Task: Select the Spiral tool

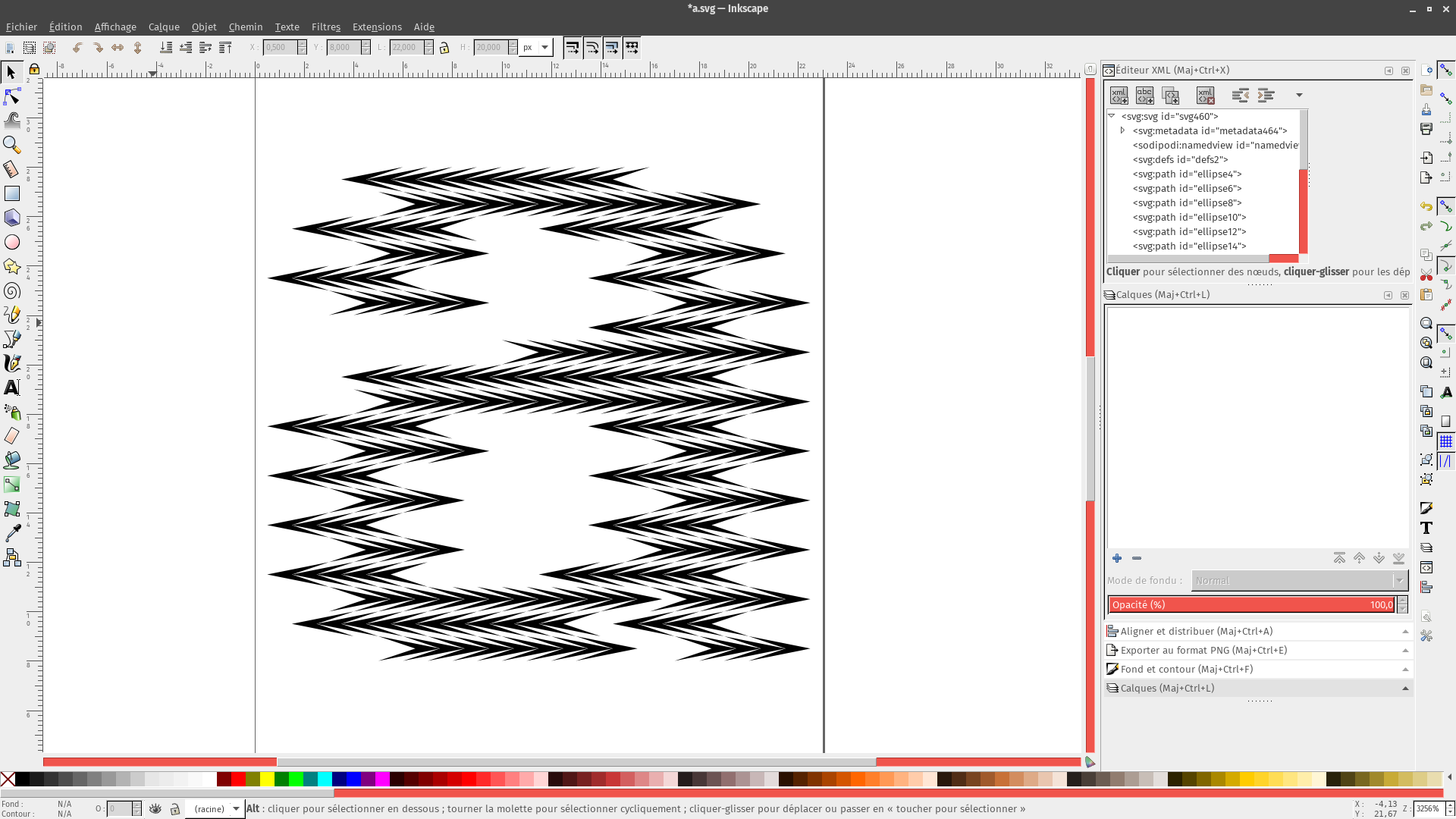Action: coord(11,291)
